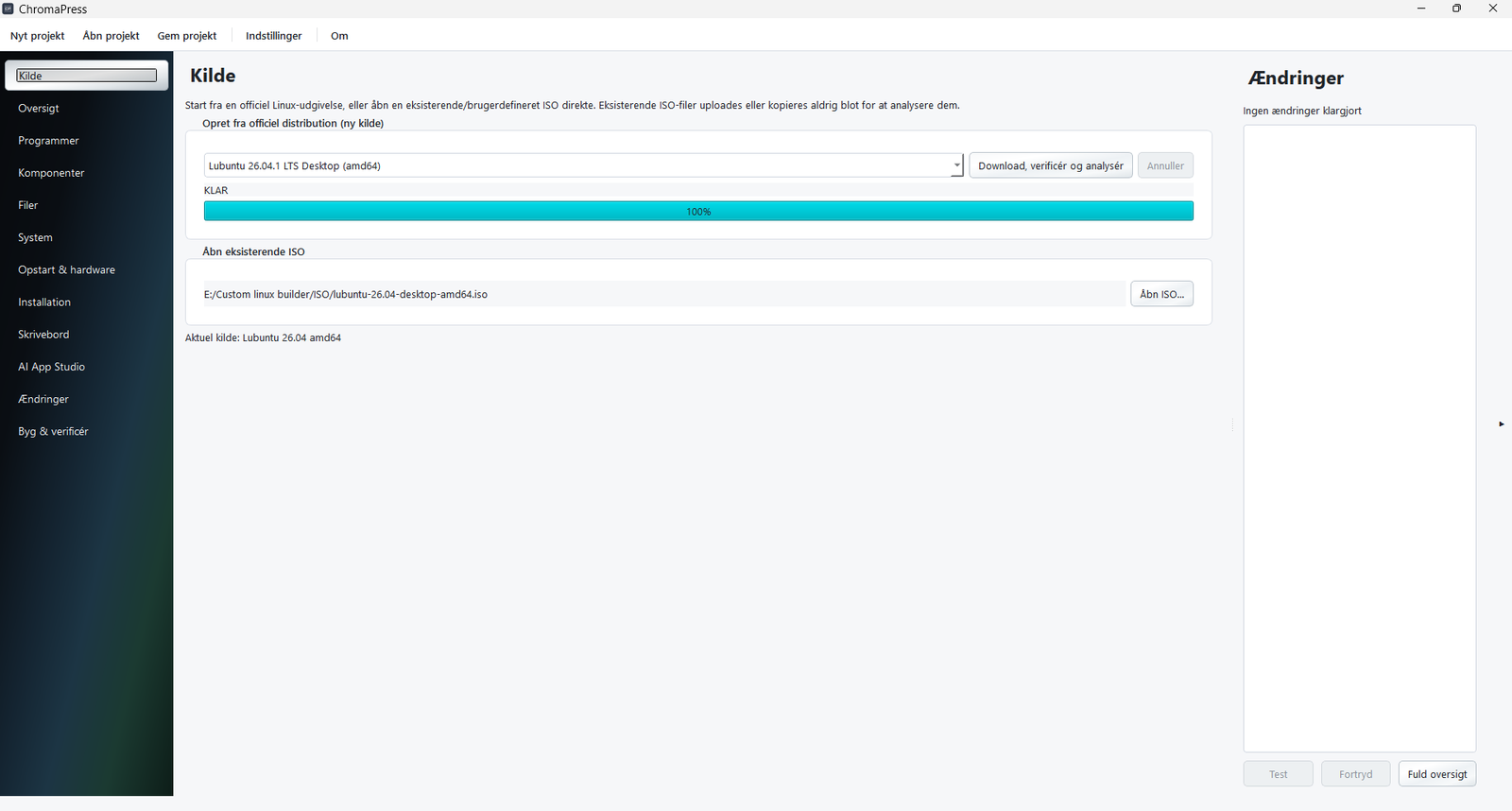Click 'Opret fra officiel distribution (ny kilde)' label

[x=293, y=123]
